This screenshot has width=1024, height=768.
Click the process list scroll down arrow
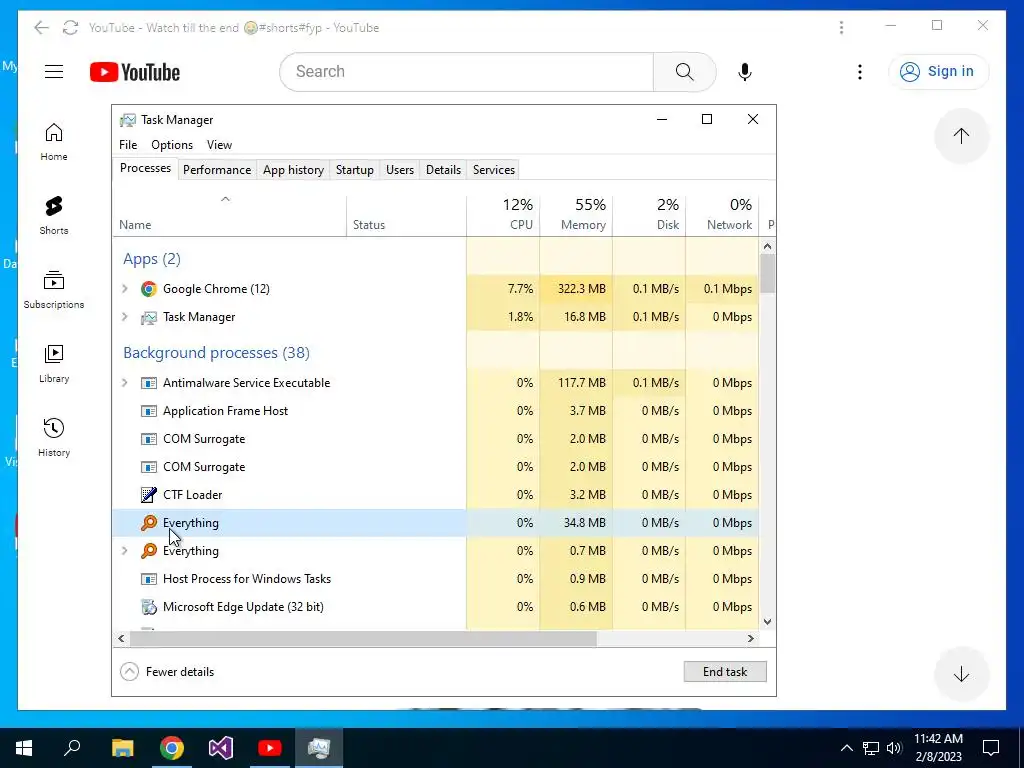[767, 622]
